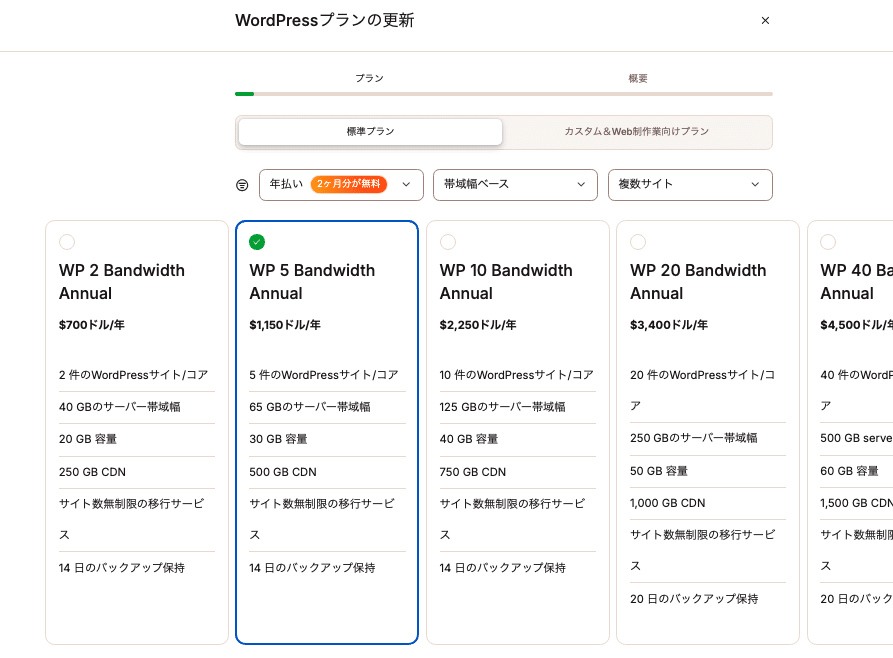Click the green checkmark on WP 5 plan
Image resolution: width=893 pixels, height=658 pixels.
[x=258, y=242]
